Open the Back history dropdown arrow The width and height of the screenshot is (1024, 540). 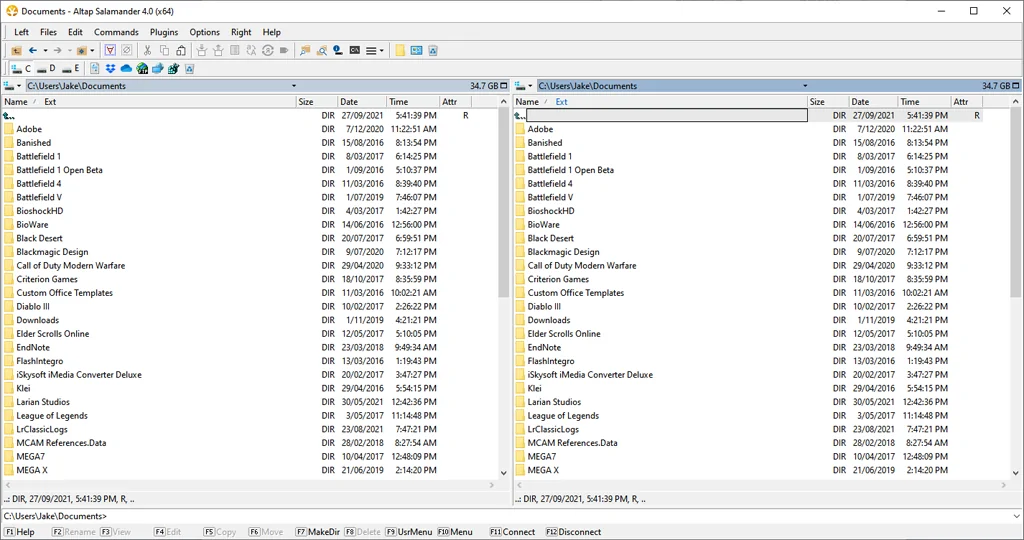tap(45, 50)
